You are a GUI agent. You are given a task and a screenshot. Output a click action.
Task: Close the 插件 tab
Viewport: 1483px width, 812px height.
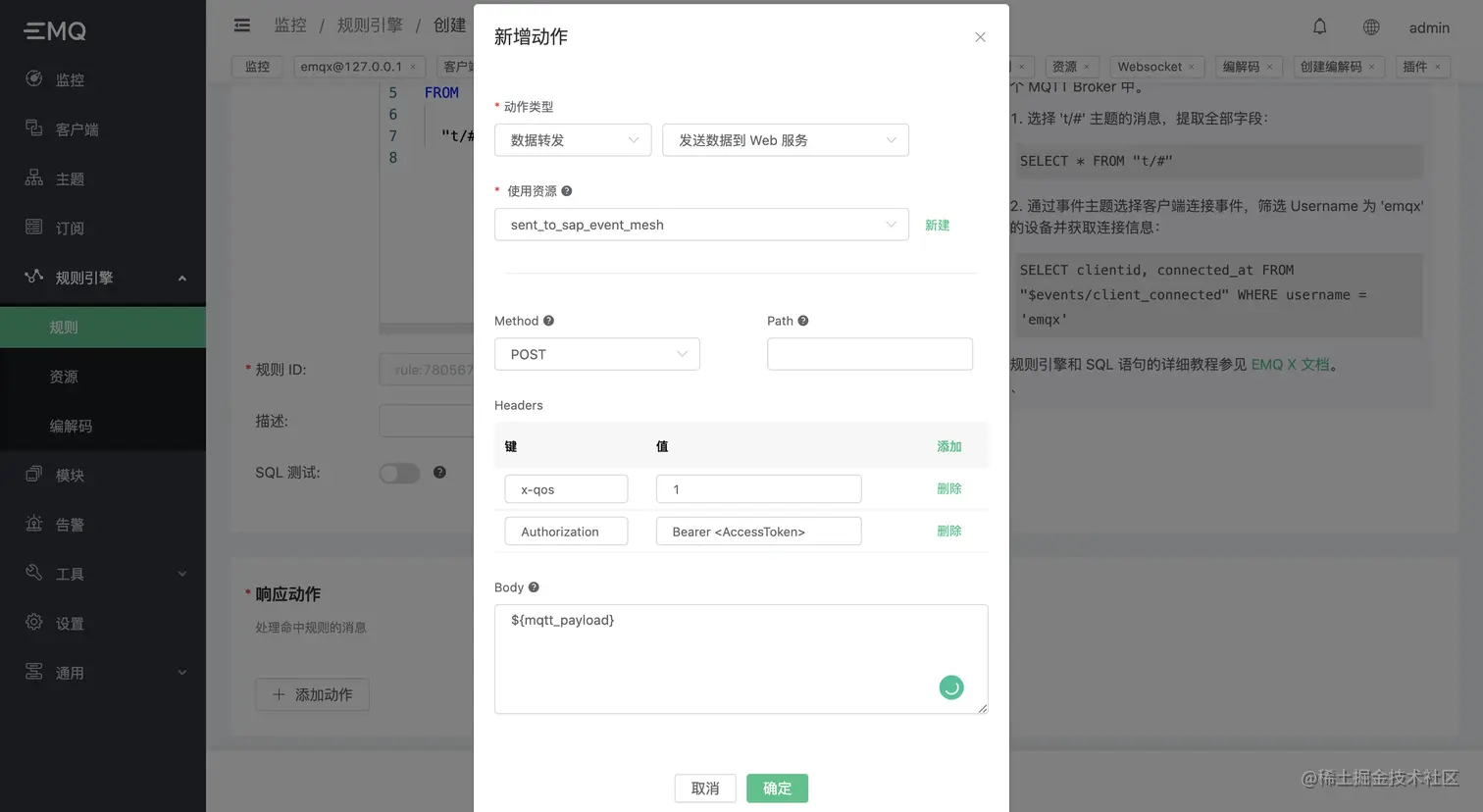click(x=1438, y=67)
